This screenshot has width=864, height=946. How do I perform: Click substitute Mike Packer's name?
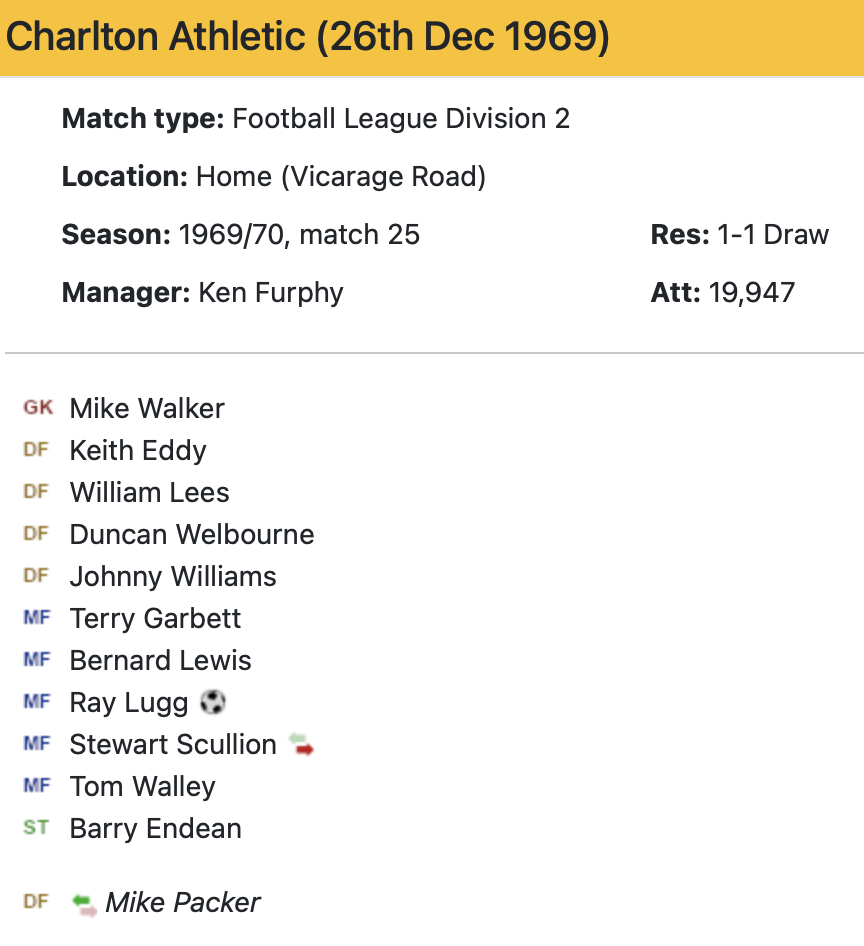183,902
